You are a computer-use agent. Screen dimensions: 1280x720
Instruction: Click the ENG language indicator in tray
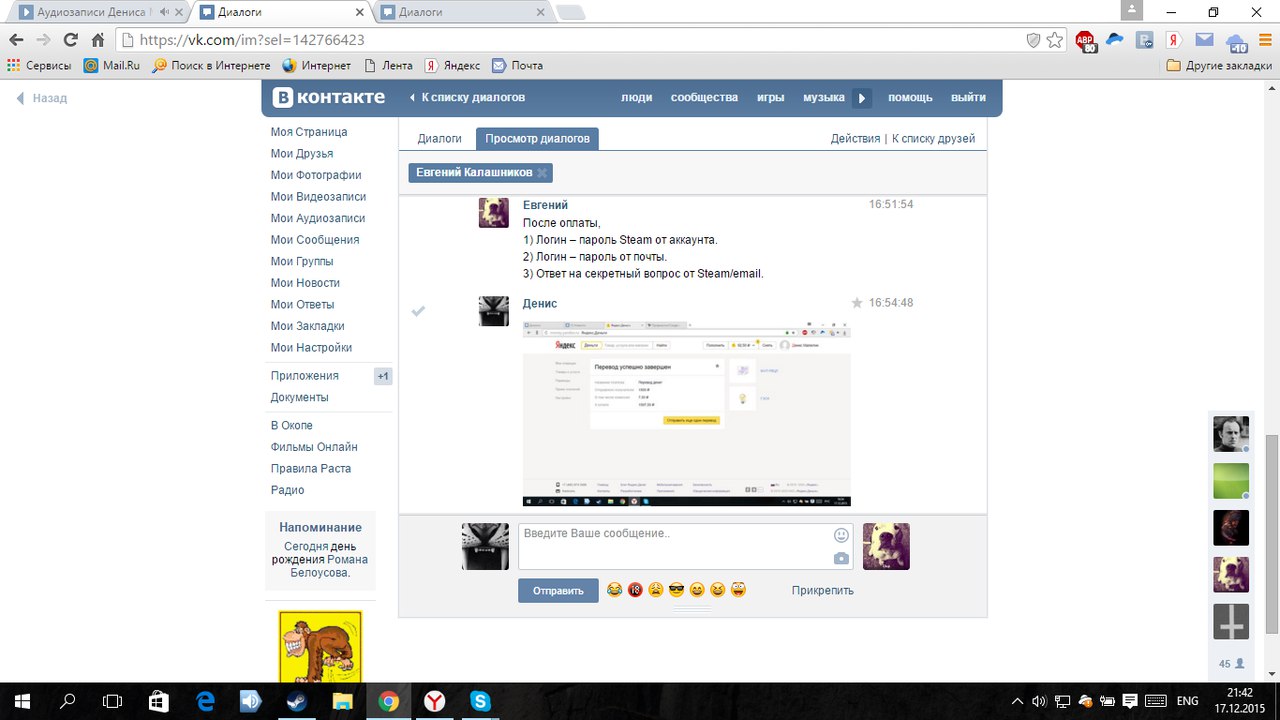(1187, 701)
